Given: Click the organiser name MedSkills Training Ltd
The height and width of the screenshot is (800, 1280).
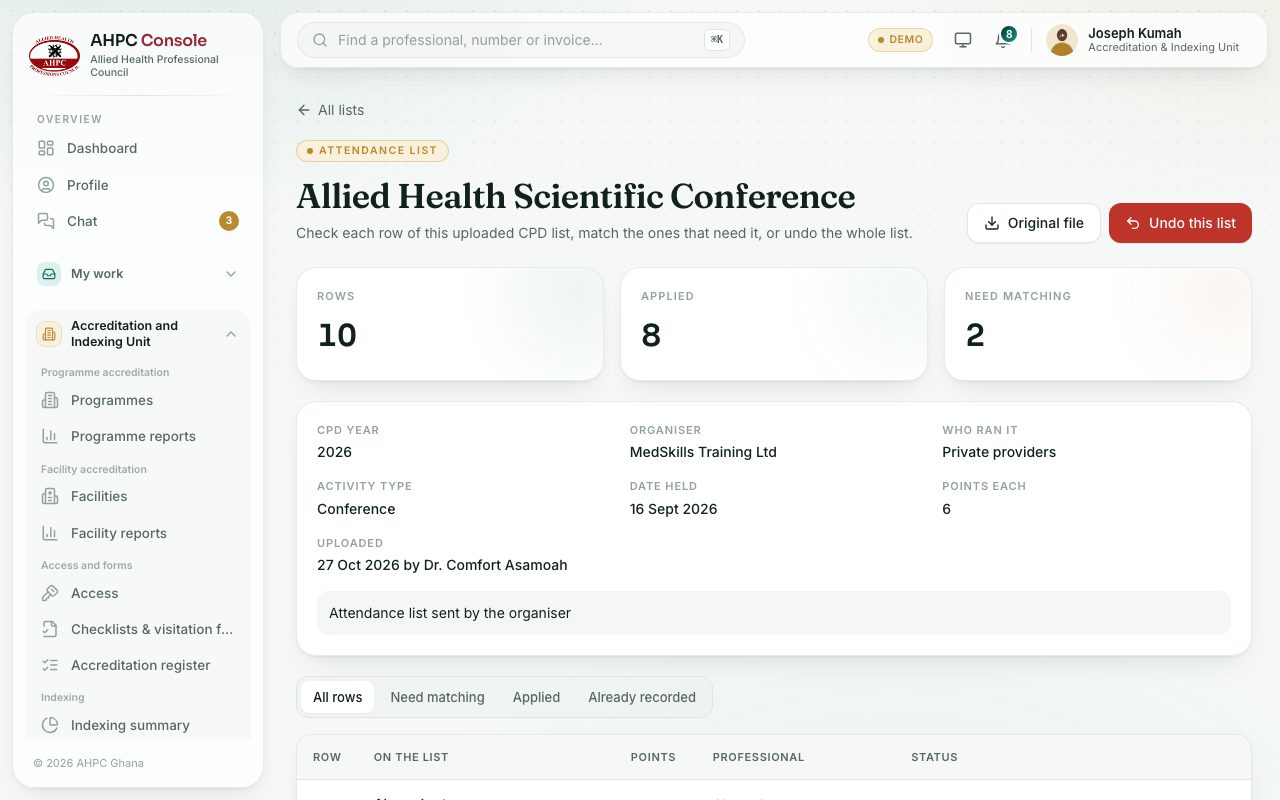Looking at the screenshot, I should (703, 452).
